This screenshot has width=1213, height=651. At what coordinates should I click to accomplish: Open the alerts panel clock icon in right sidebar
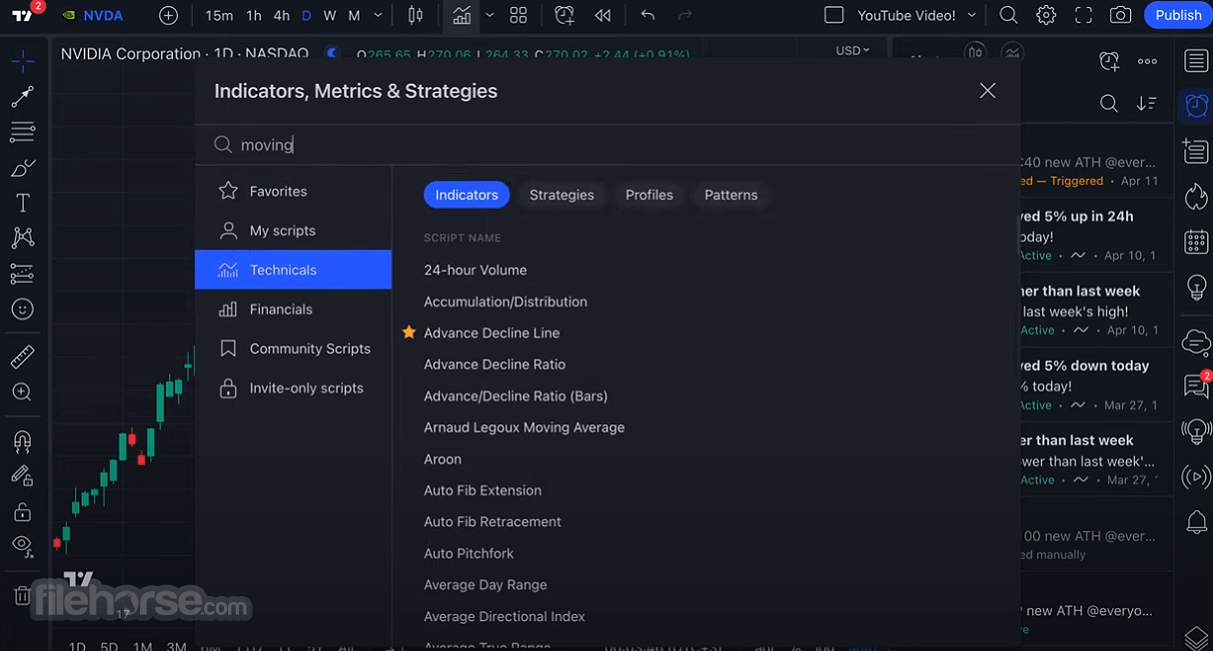[1196, 105]
